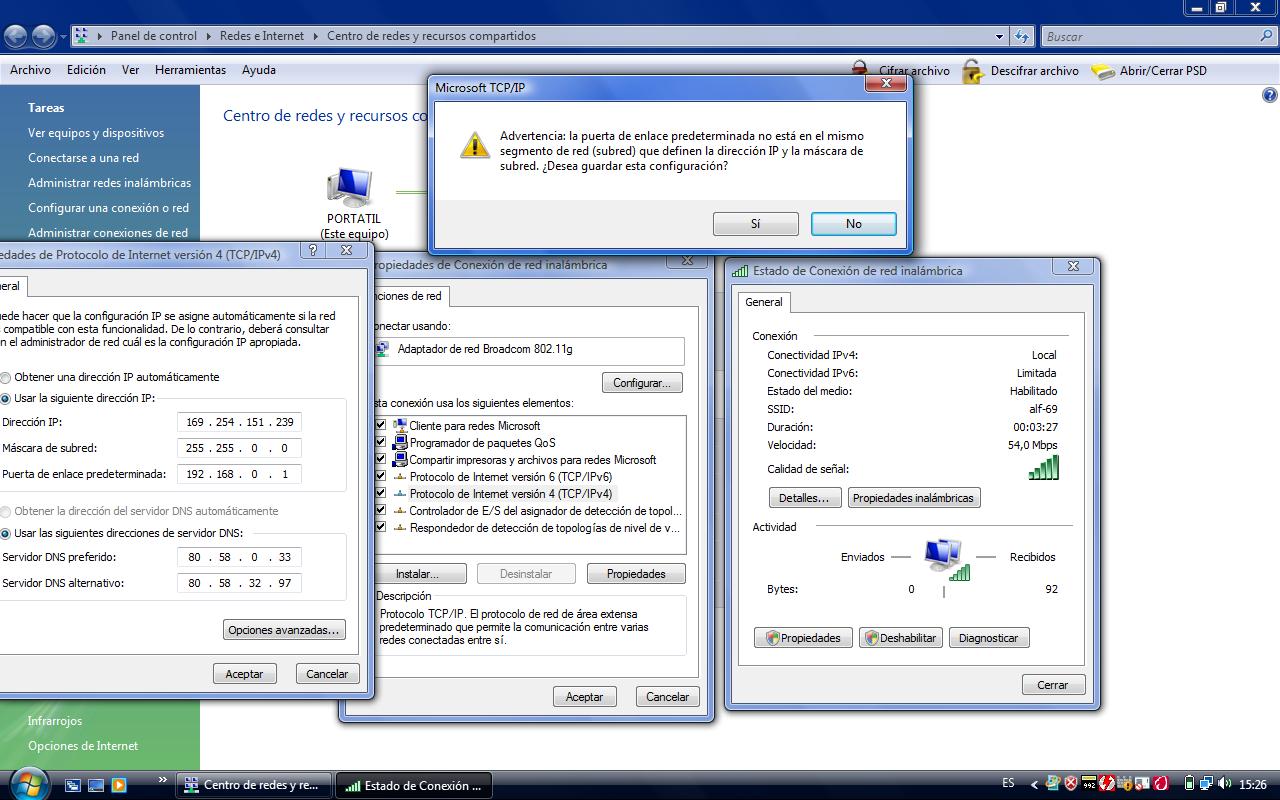The image size is (1280, 800).
Task: Click the back navigation arrow
Action: tap(16, 37)
